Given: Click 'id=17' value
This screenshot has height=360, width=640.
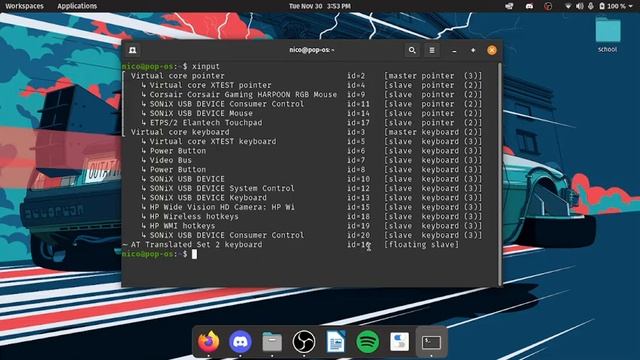Looking at the screenshot, I should [358, 123].
